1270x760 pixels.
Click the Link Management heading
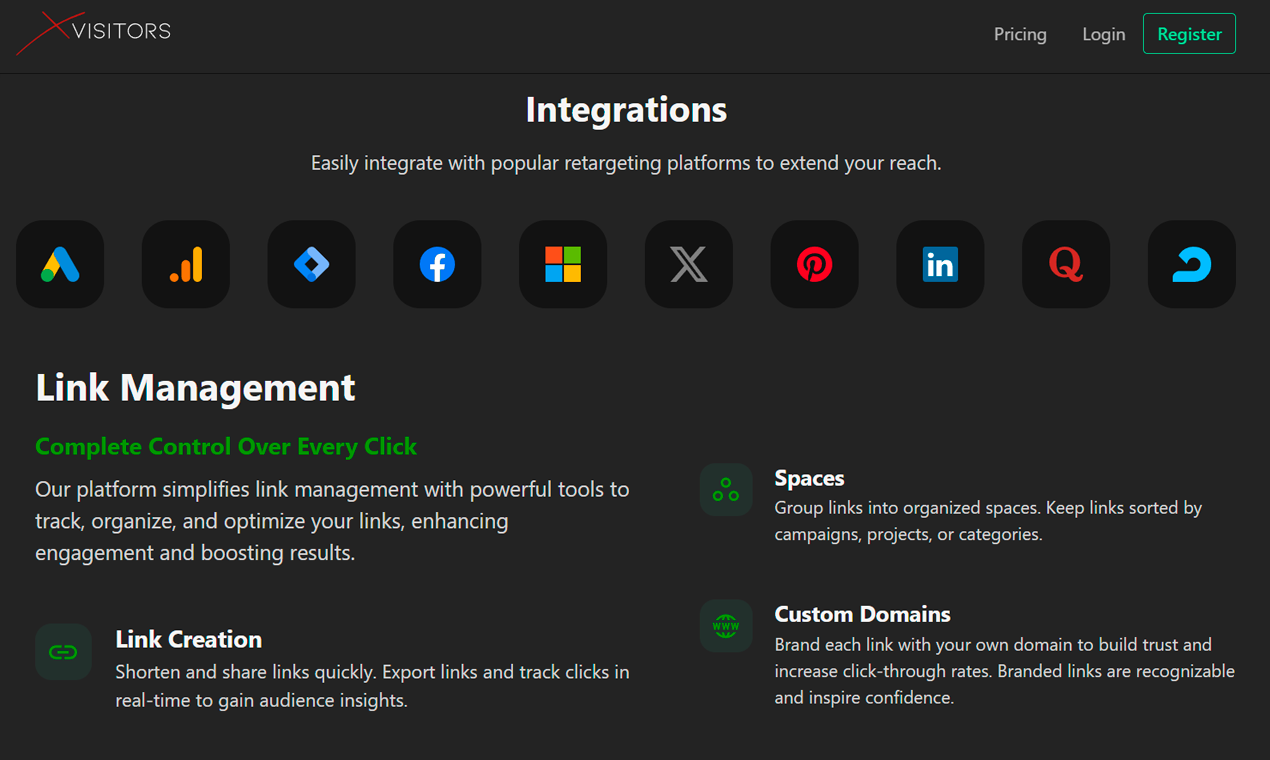tap(196, 387)
